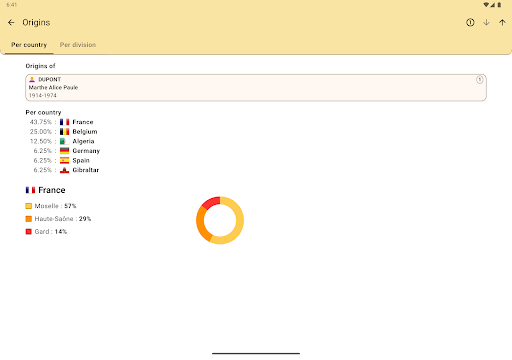This screenshot has width=512, height=360.
Task: Select the Spain flag icon
Action: click(64, 160)
